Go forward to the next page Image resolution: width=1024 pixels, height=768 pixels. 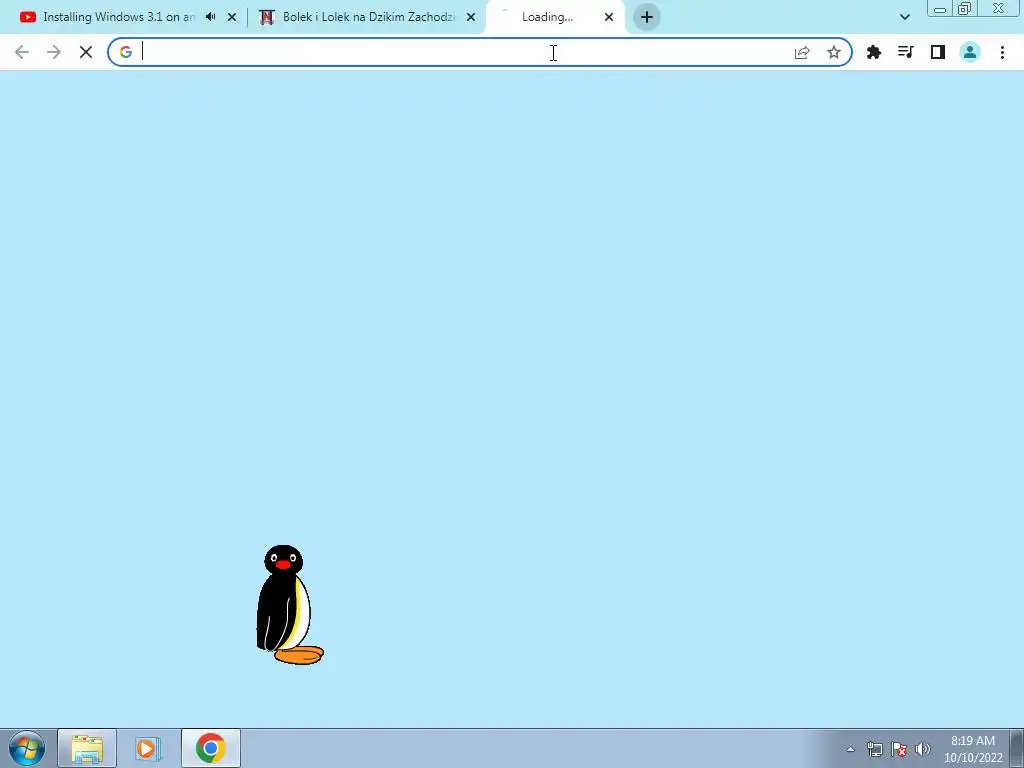(54, 52)
